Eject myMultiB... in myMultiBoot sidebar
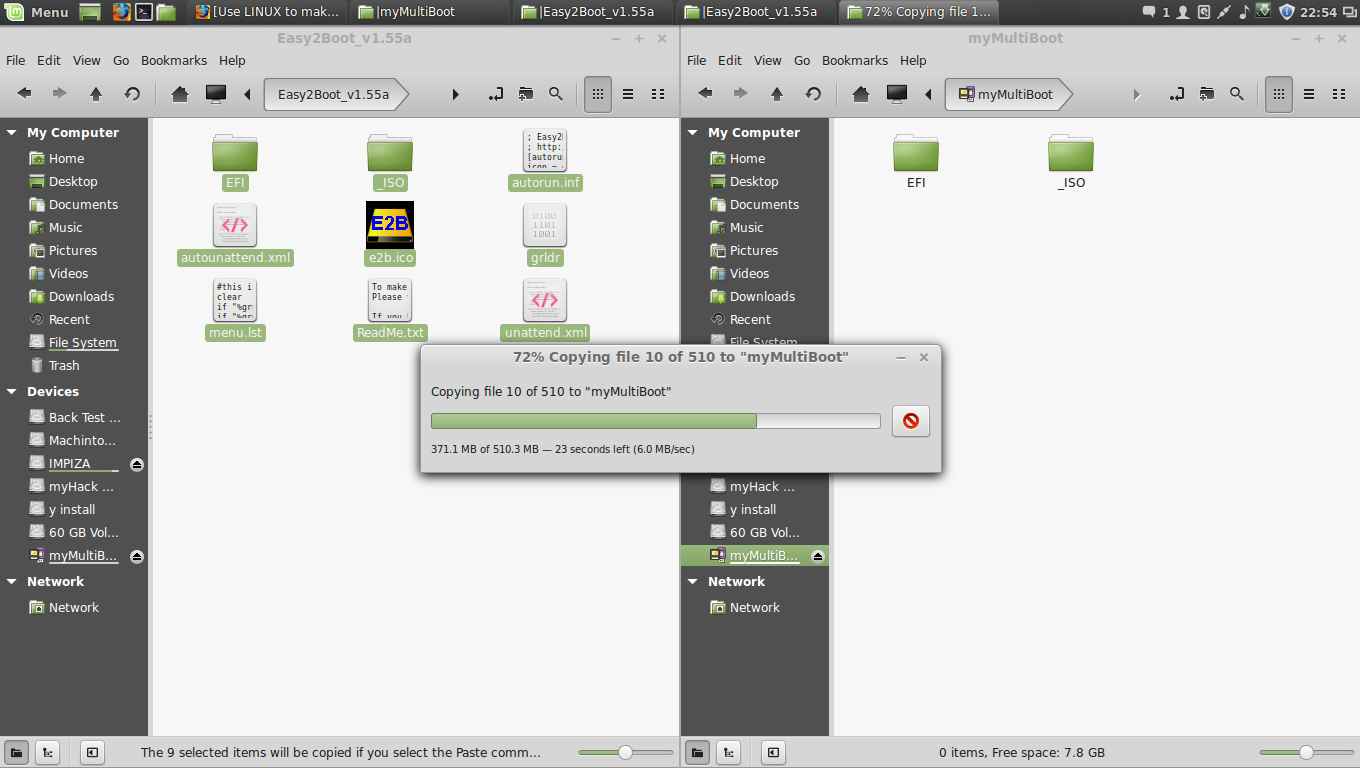The image size is (1360, 768). click(x=818, y=556)
